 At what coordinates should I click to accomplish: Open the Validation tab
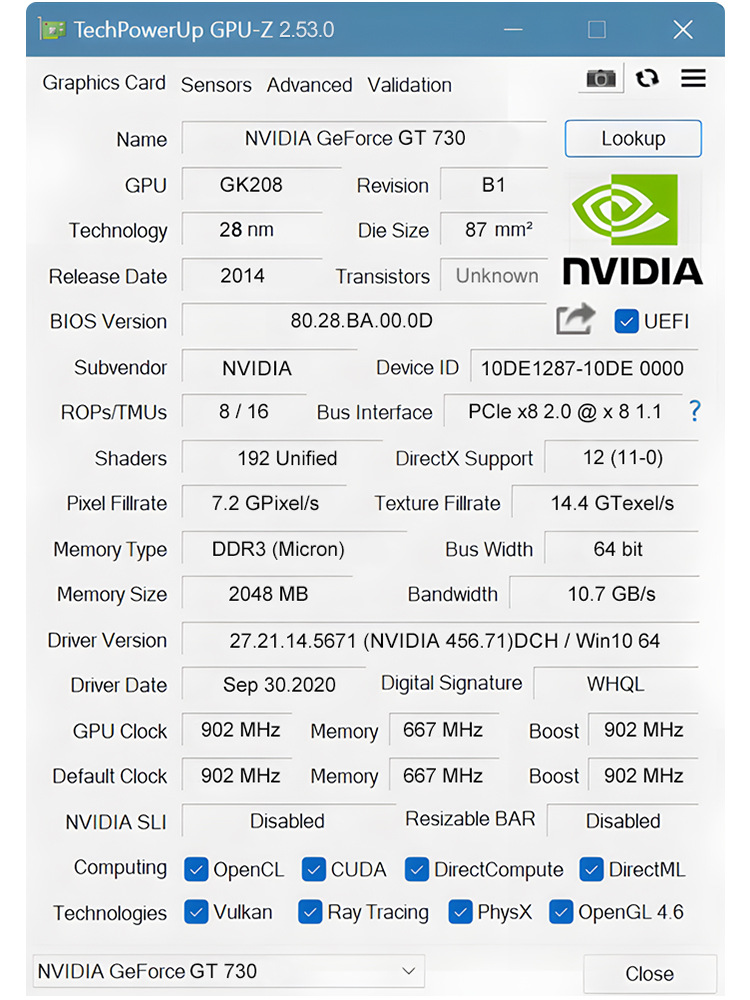409,85
